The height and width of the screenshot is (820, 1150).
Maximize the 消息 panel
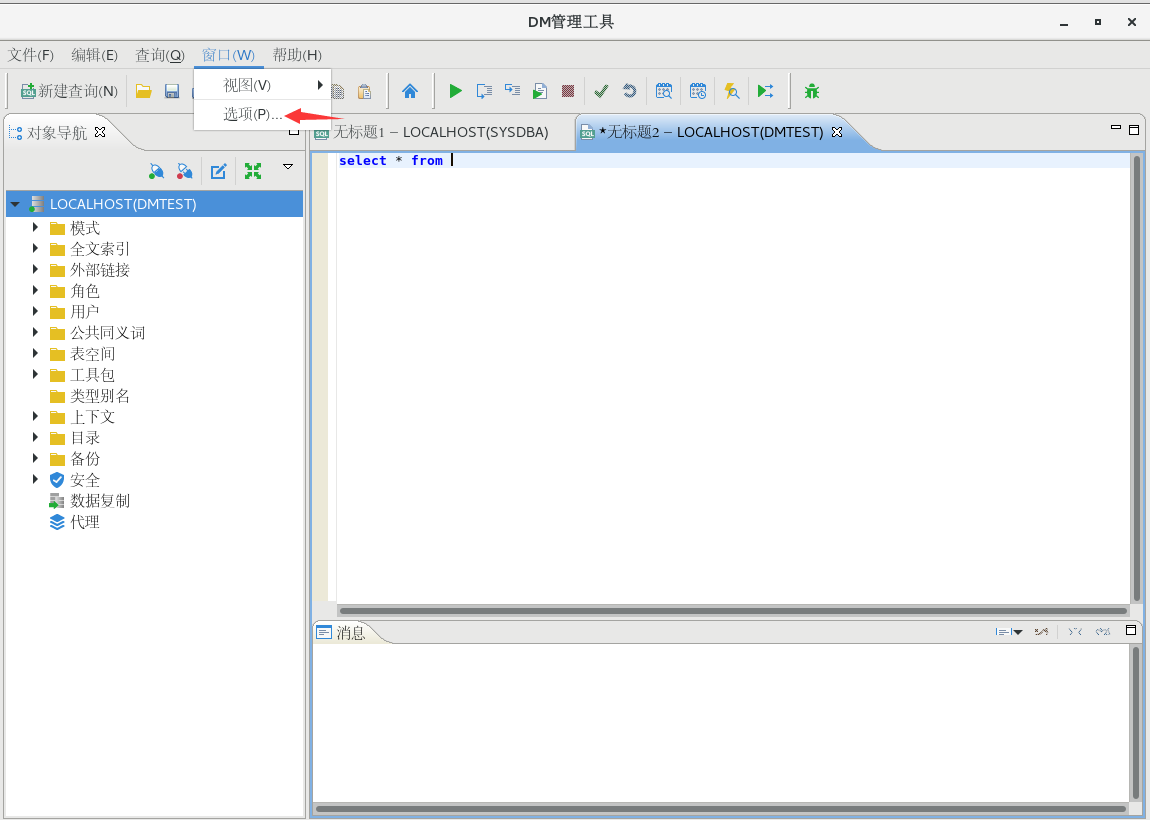pyautogui.click(x=1131, y=630)
